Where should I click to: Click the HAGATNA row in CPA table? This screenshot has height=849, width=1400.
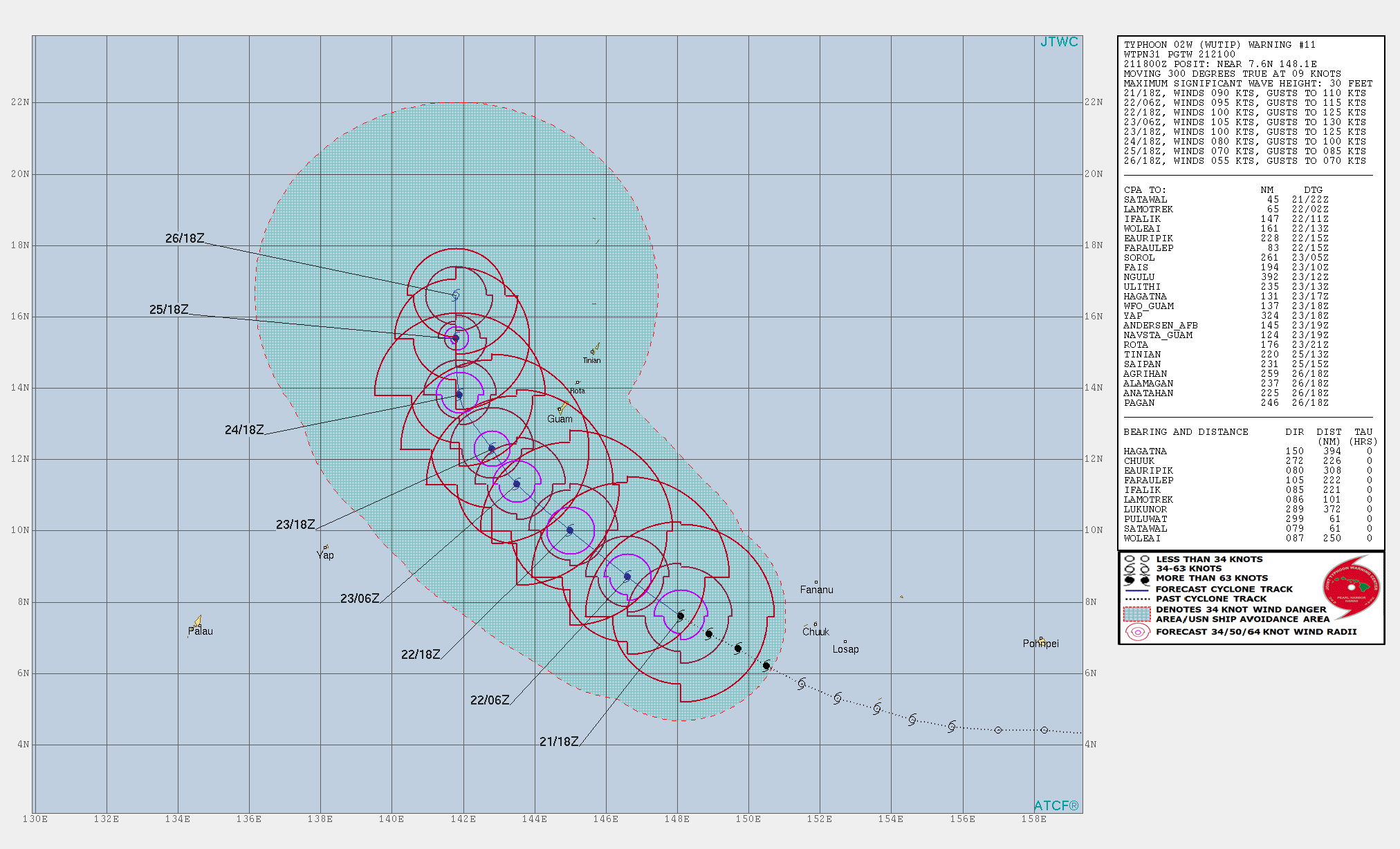coord(1226,297)
